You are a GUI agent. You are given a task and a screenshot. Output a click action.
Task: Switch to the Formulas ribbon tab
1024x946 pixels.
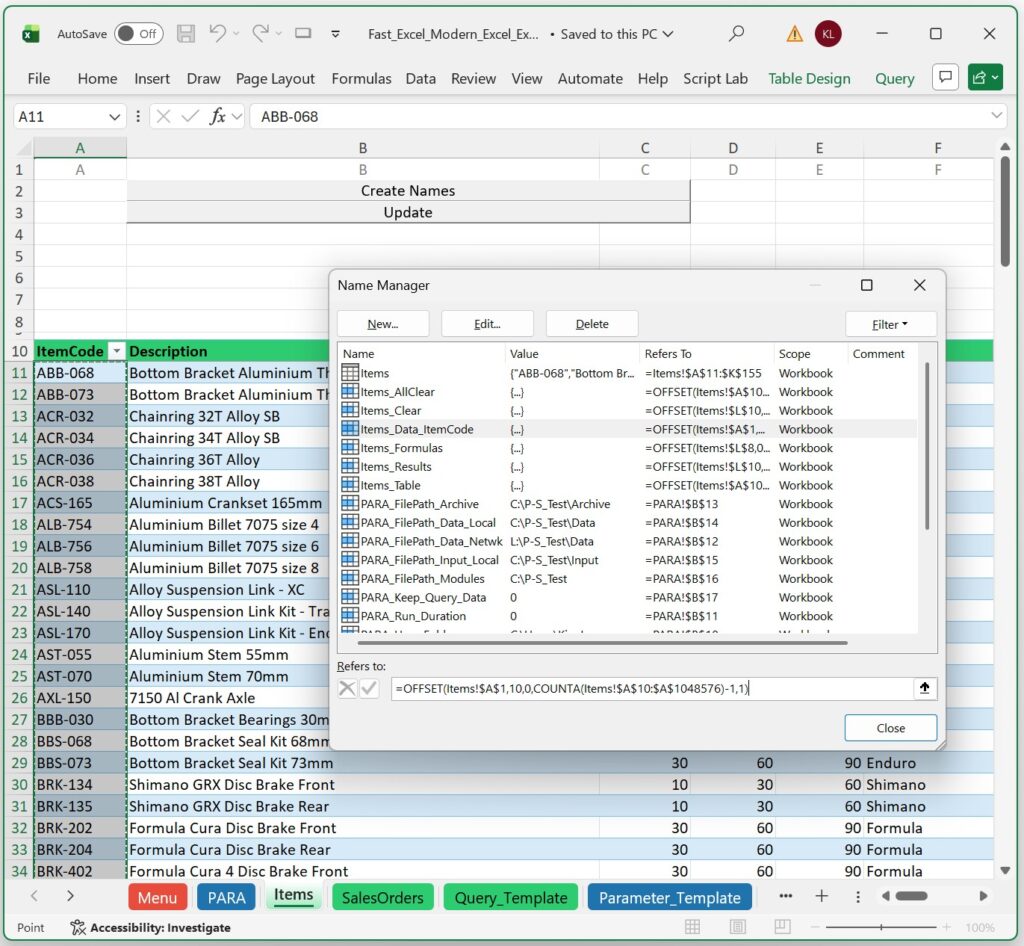tap(361, 78)
